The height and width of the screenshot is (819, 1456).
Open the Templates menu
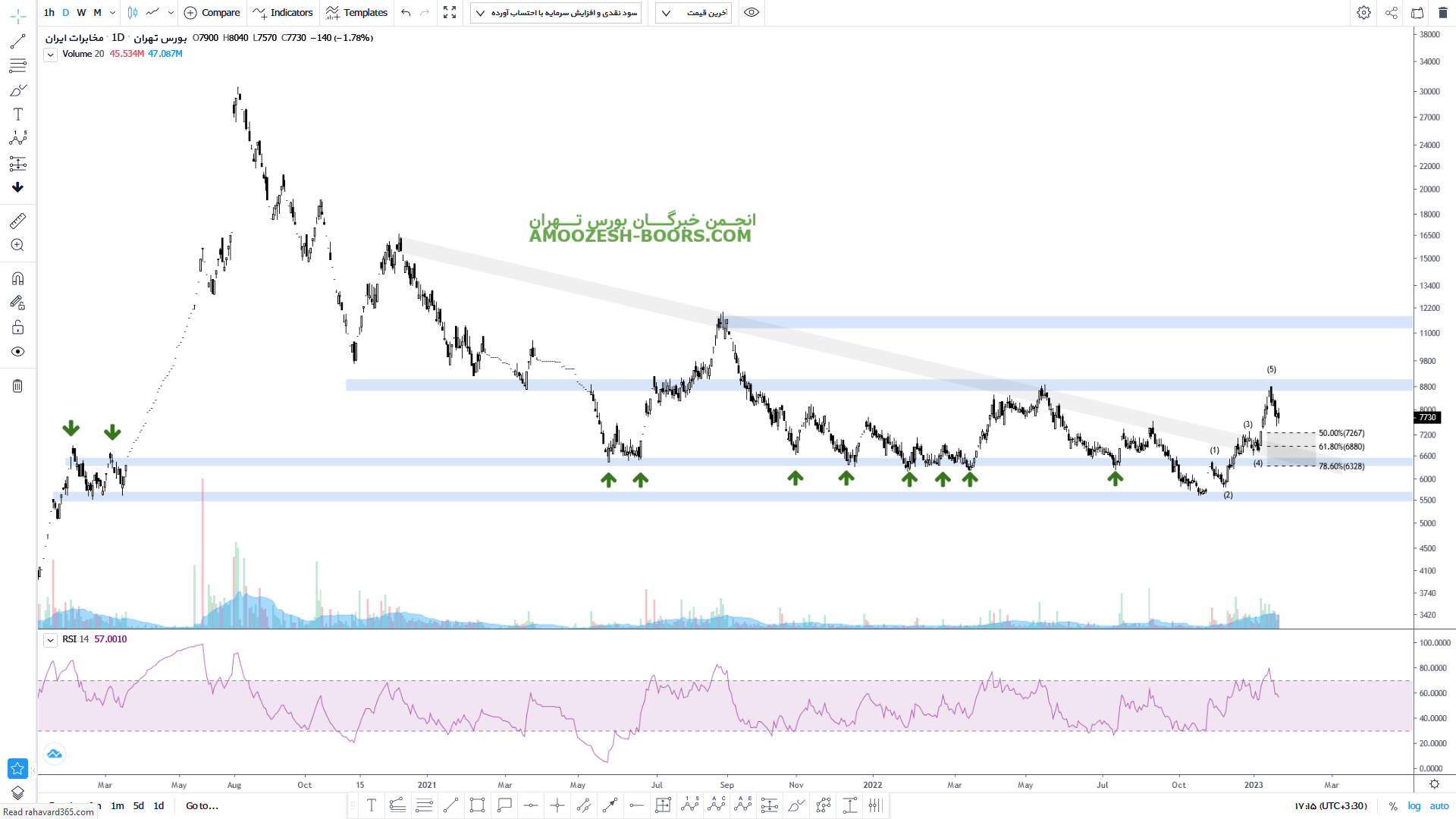pyautogui.click(x=356, y=13)
